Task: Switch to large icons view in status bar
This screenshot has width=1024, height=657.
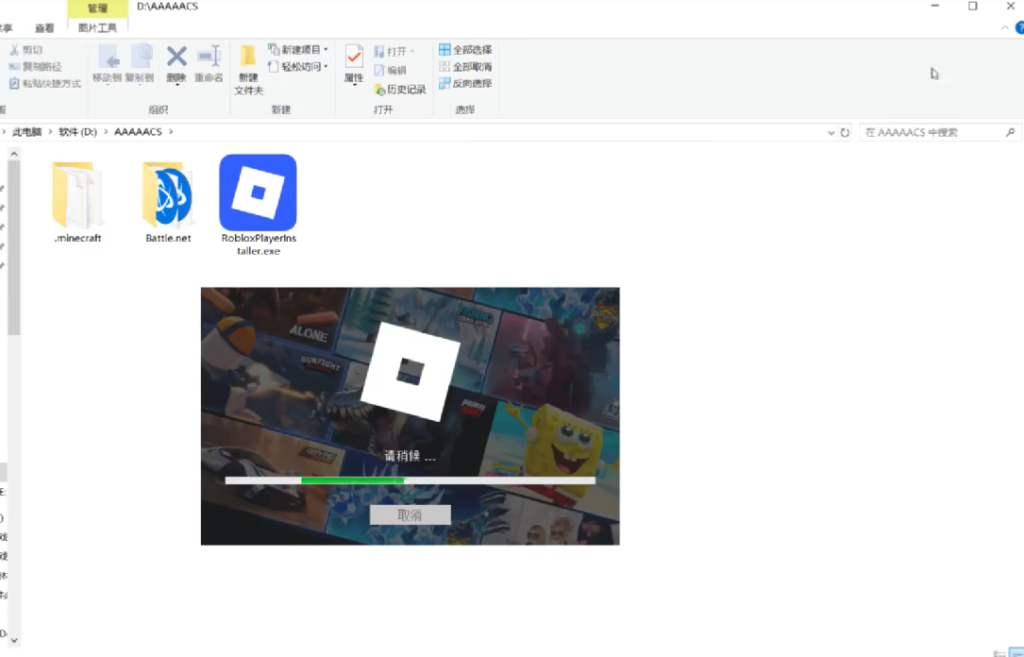Action: tap(1016, 653)
